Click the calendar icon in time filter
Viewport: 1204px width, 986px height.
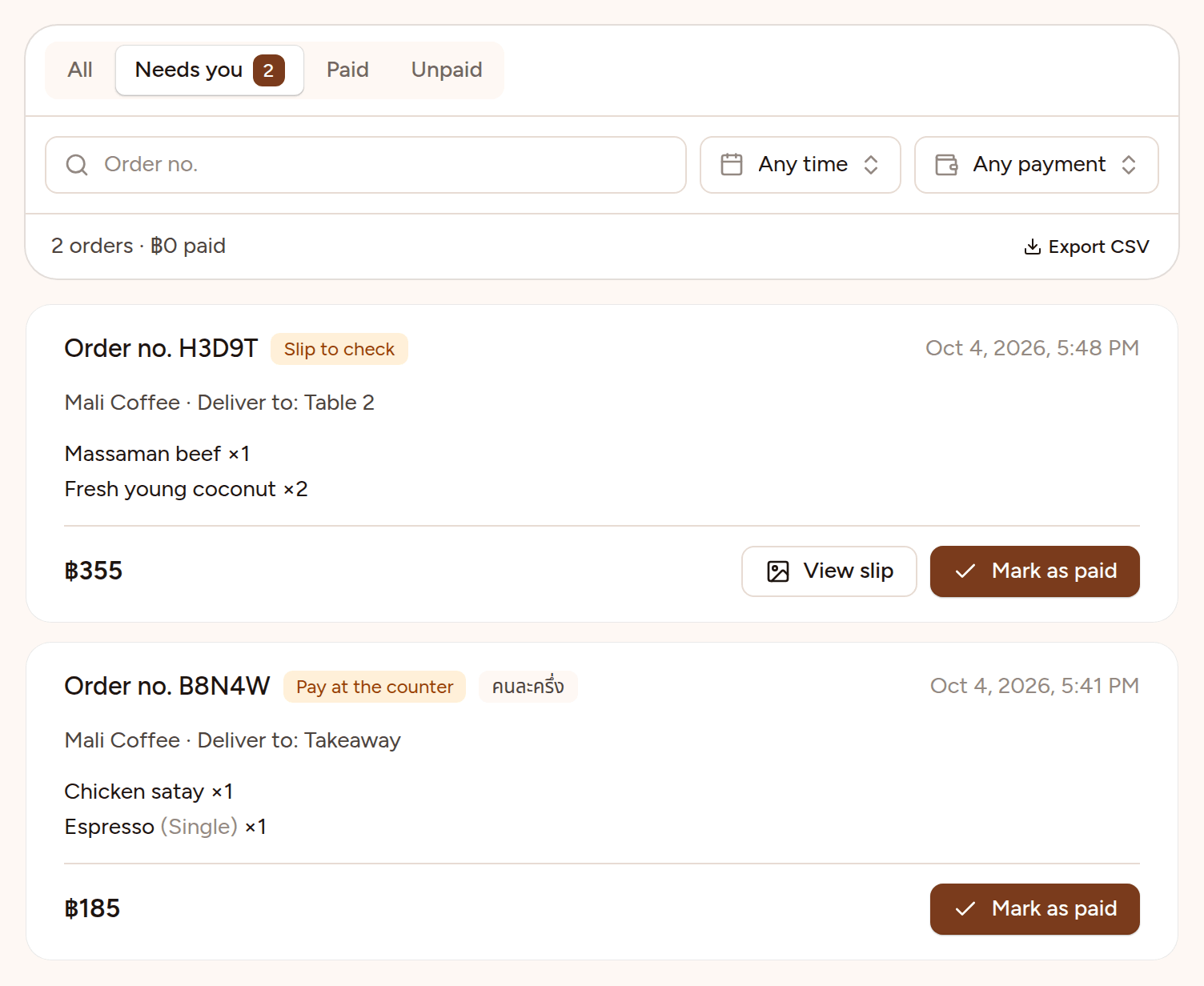[x=732, y=165]
